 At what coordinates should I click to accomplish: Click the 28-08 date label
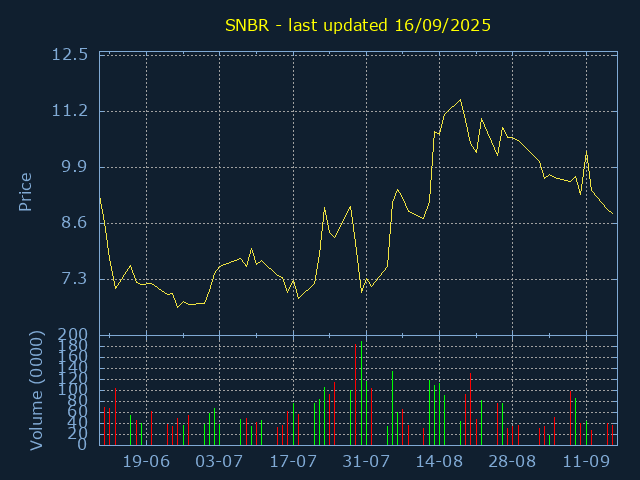pyautogui.click(x=512, y=462)
